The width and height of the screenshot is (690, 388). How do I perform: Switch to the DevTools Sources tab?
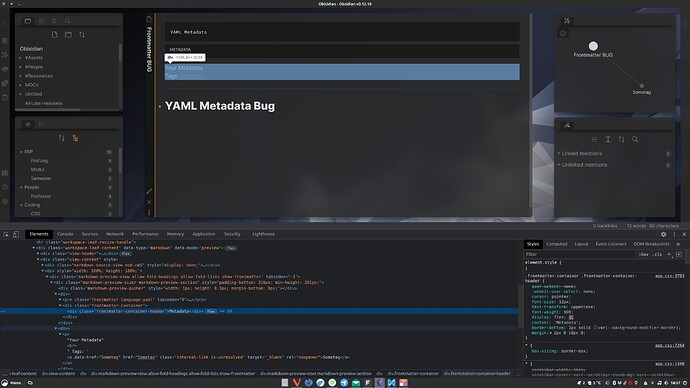pos(89,234)
